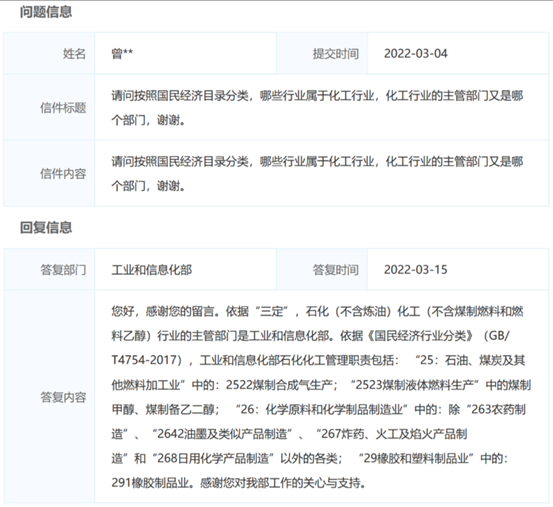The height and width of the screenshot is (507, 553).
Task: Select the 问题信息 section heading
Action: [x=46, y=12]
